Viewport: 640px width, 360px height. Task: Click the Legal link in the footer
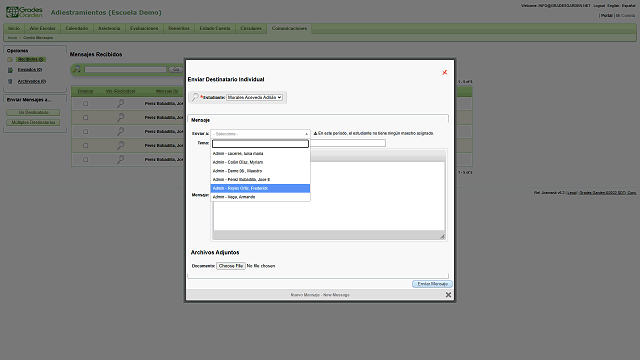point(571,193)
